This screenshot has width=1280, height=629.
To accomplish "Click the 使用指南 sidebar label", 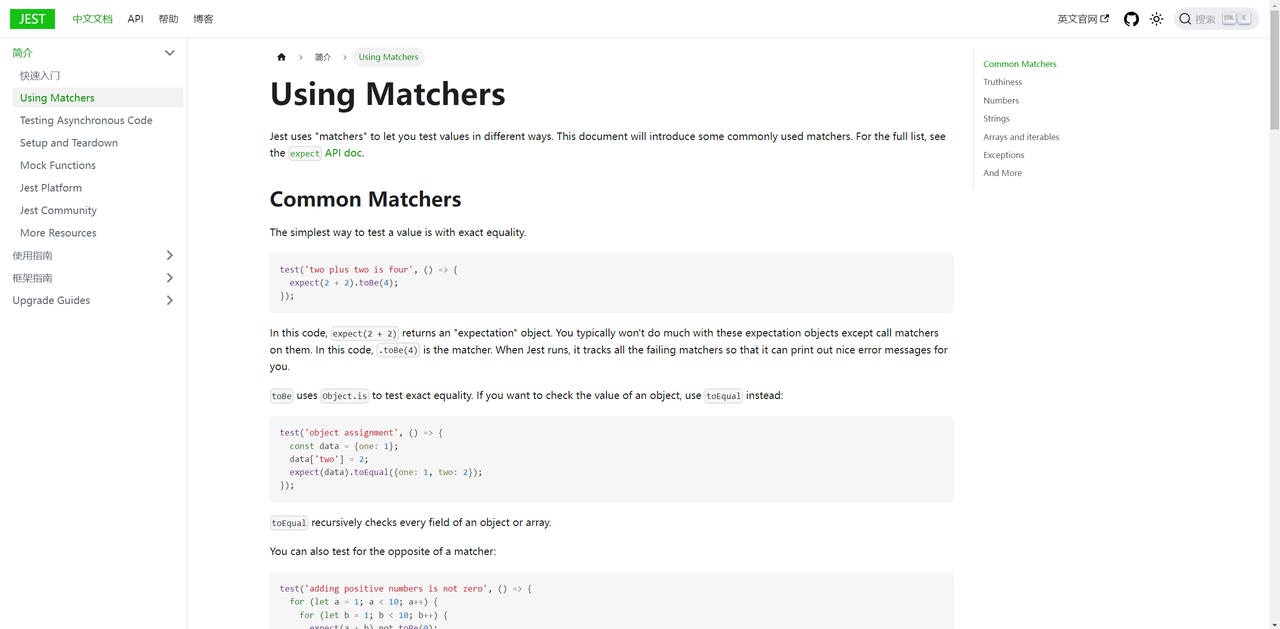I will 32,256.
